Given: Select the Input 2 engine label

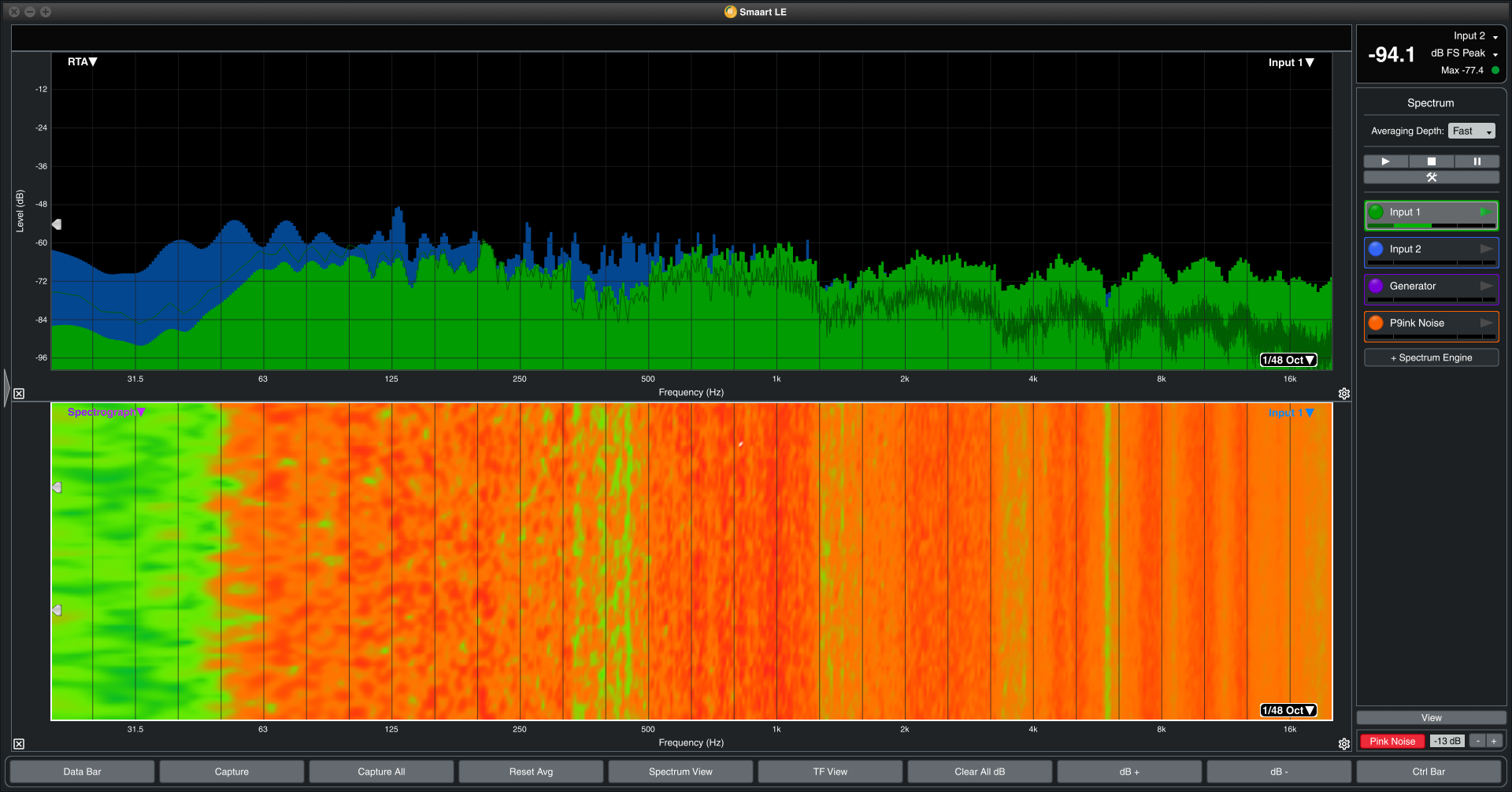Looking at the screenshot, I should coord(1405,249).
